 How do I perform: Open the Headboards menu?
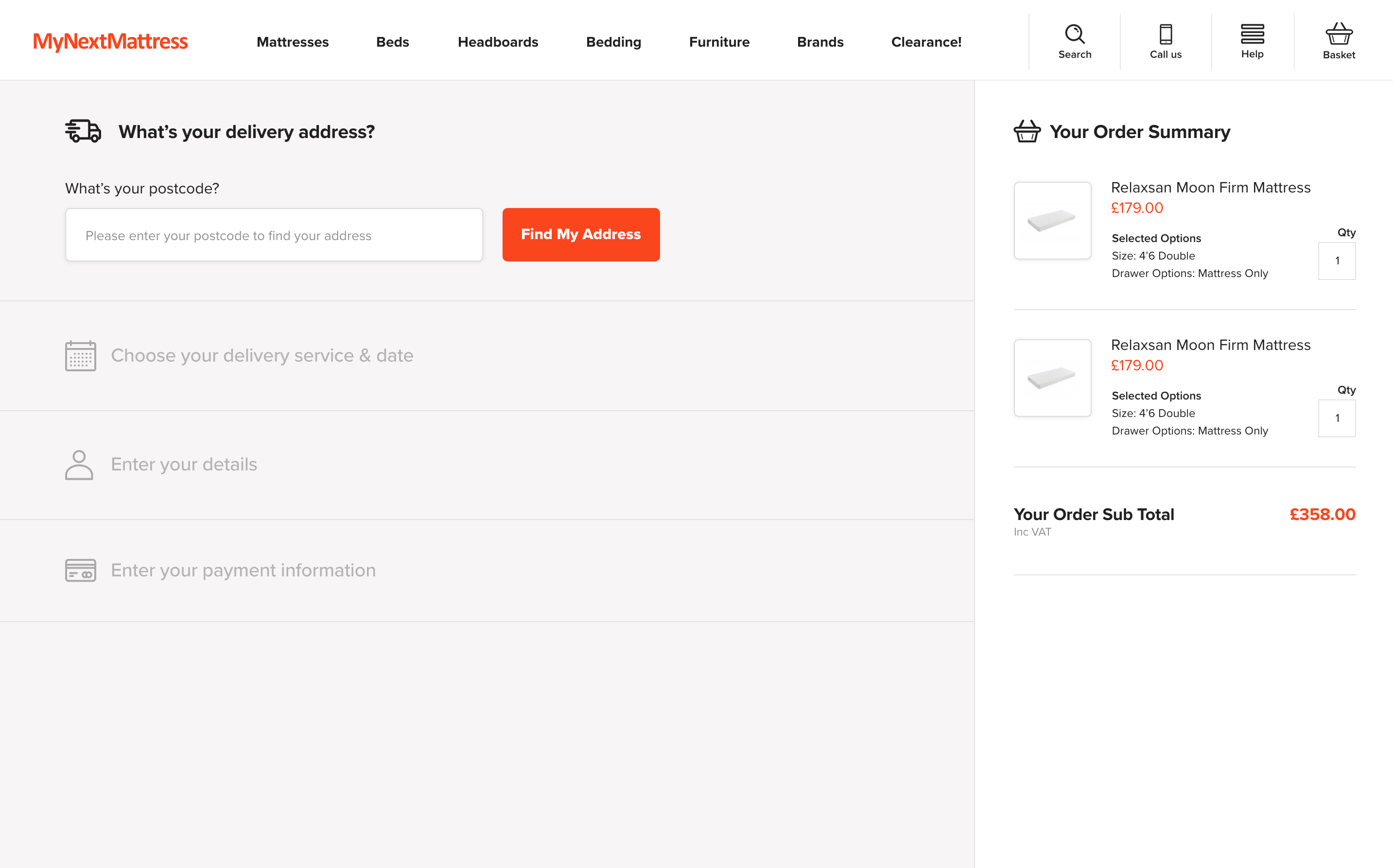pos(498,42)
